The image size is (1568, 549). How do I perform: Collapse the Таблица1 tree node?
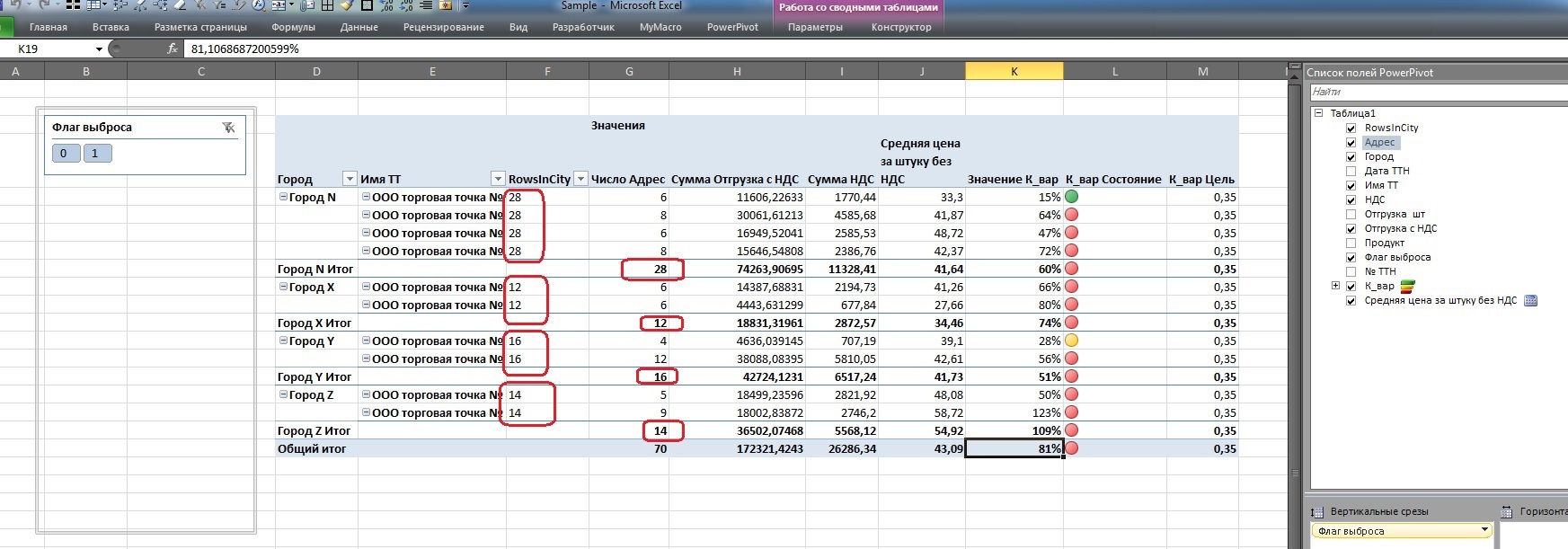1318,113
